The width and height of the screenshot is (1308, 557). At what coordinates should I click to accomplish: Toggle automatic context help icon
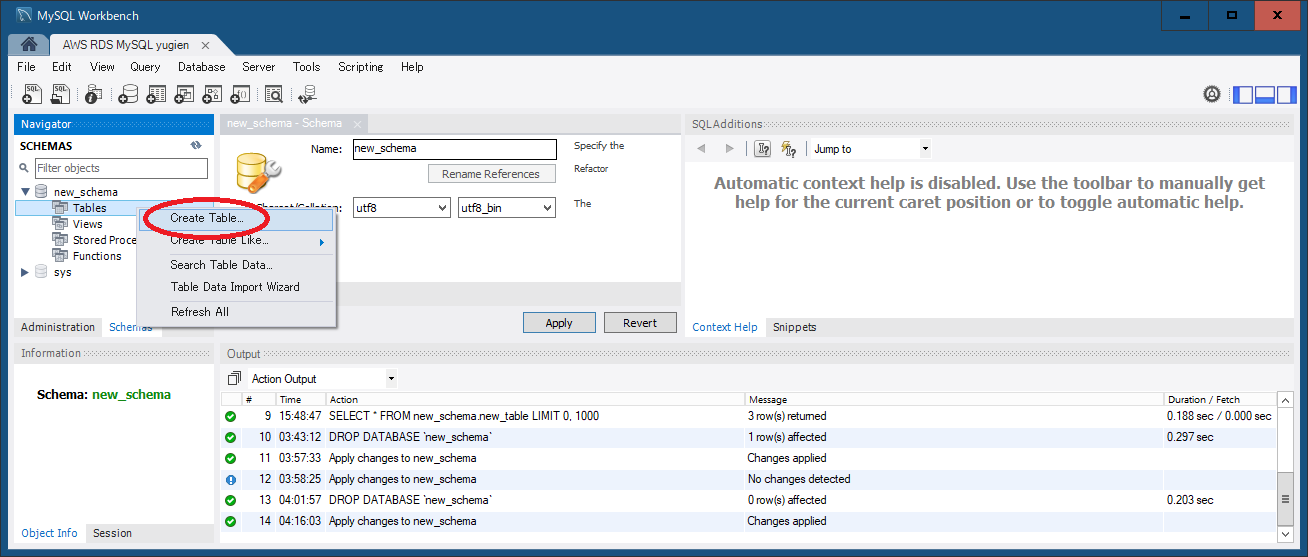[788, 149]
